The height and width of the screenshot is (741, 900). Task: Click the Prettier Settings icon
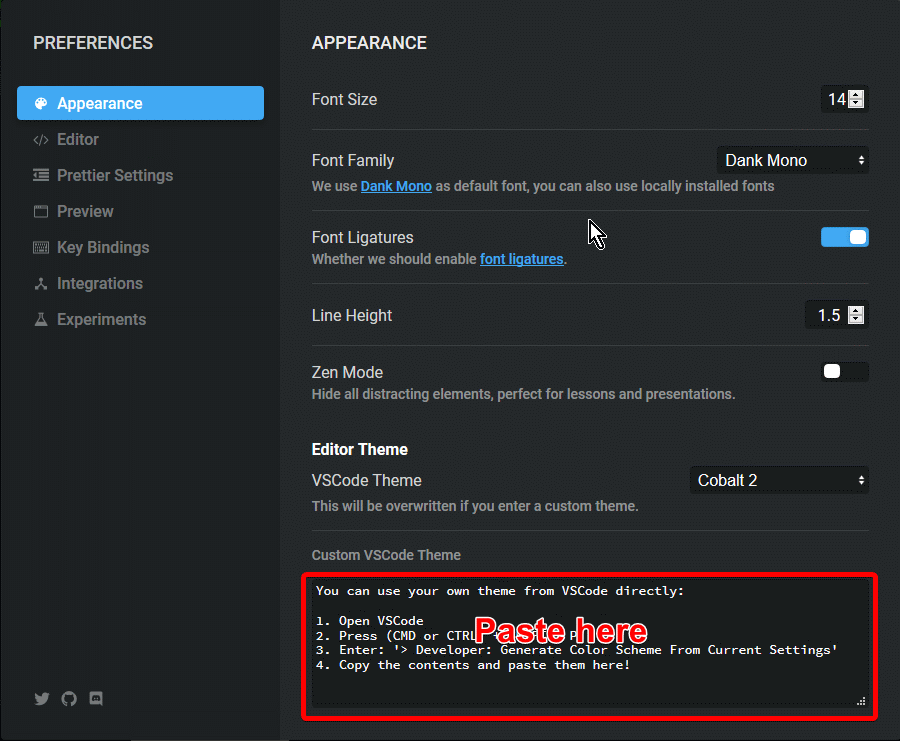point(41,176)
